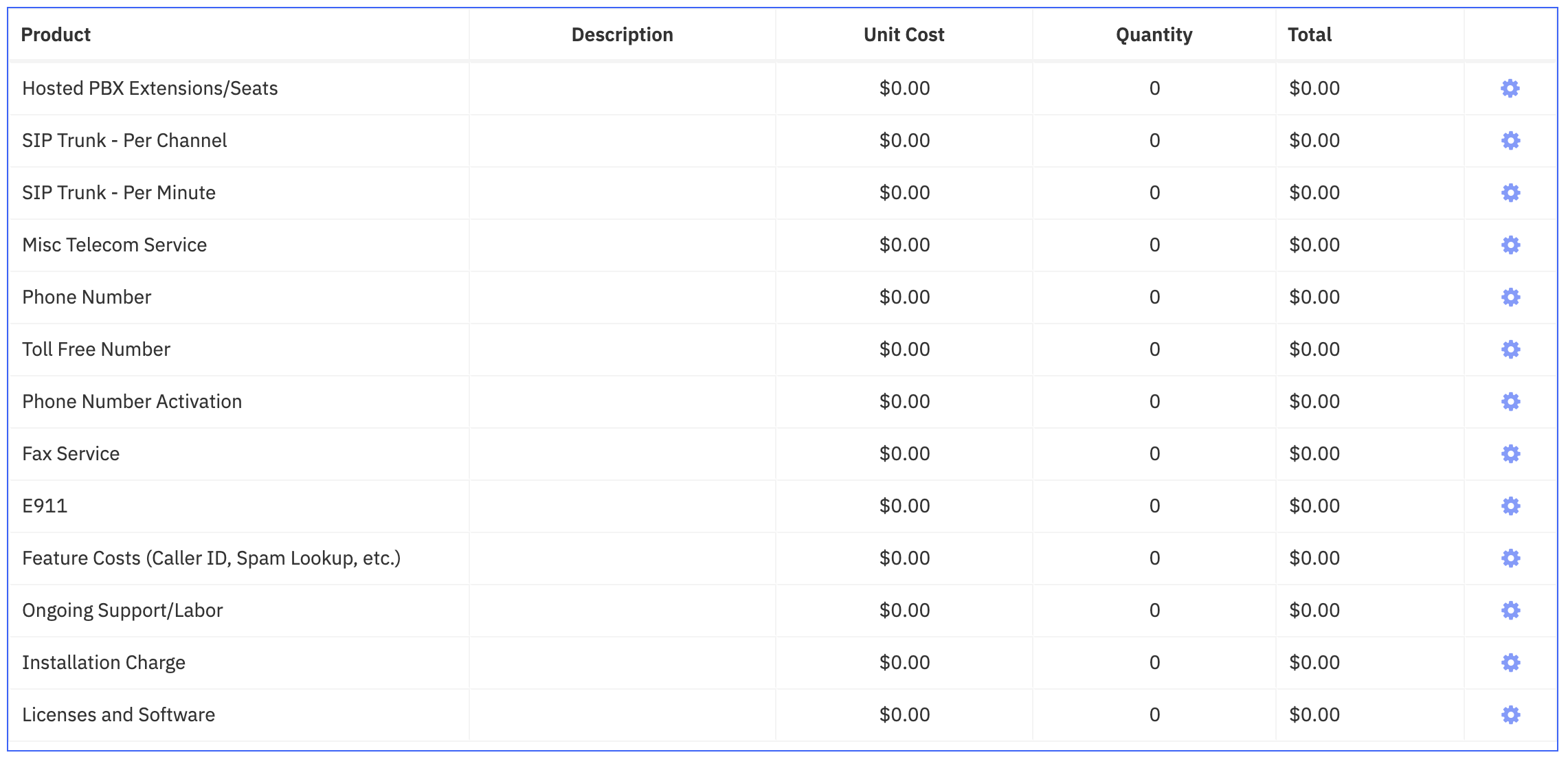This screenshot has height=757, width=1568.
Task: Click gear icon in Phone Number row
Action: [1510, 297]
